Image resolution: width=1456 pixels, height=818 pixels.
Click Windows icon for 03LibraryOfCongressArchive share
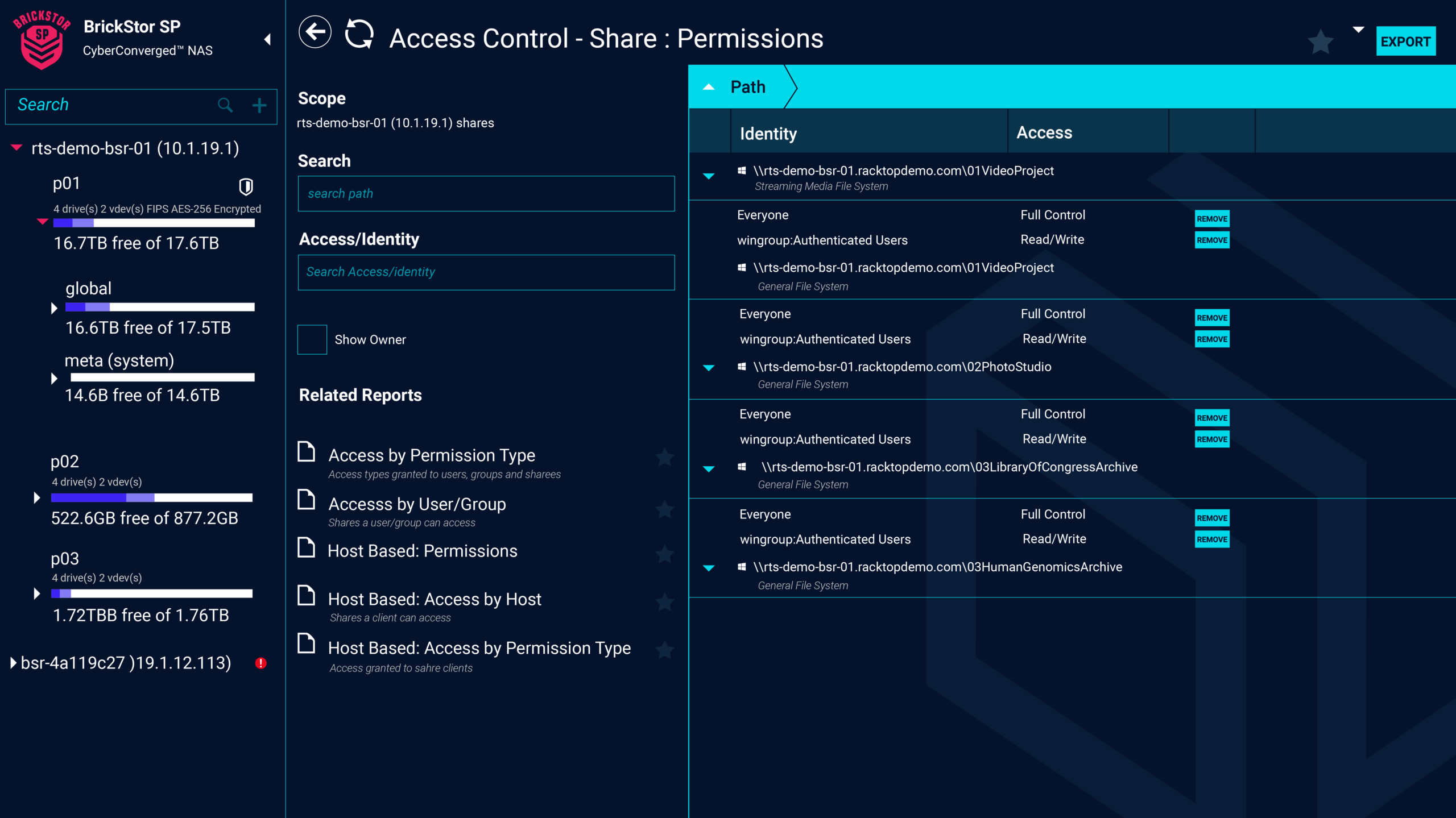coord(742,467)
